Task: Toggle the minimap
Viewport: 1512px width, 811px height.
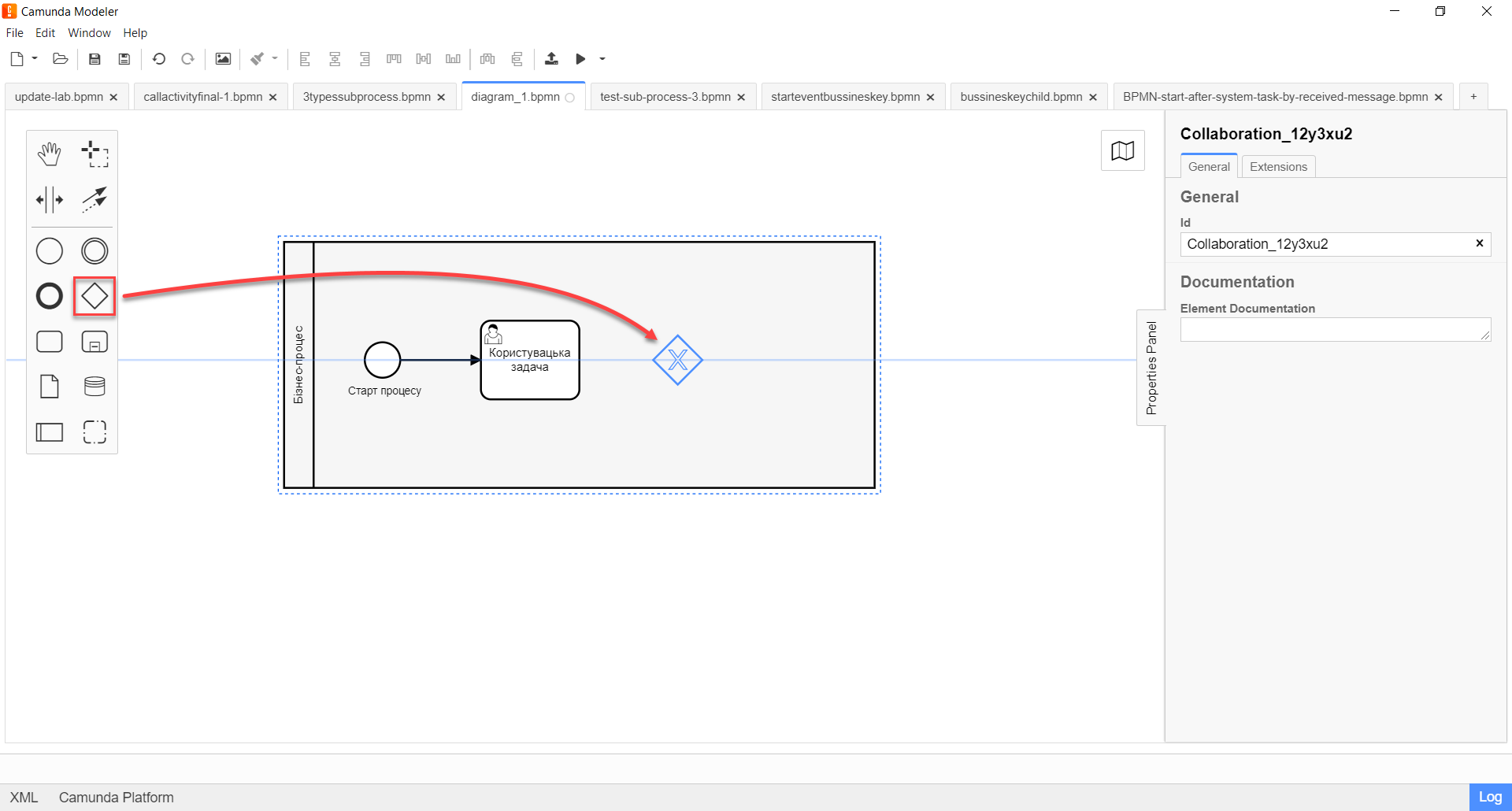Action: [x=1123, y=150]
